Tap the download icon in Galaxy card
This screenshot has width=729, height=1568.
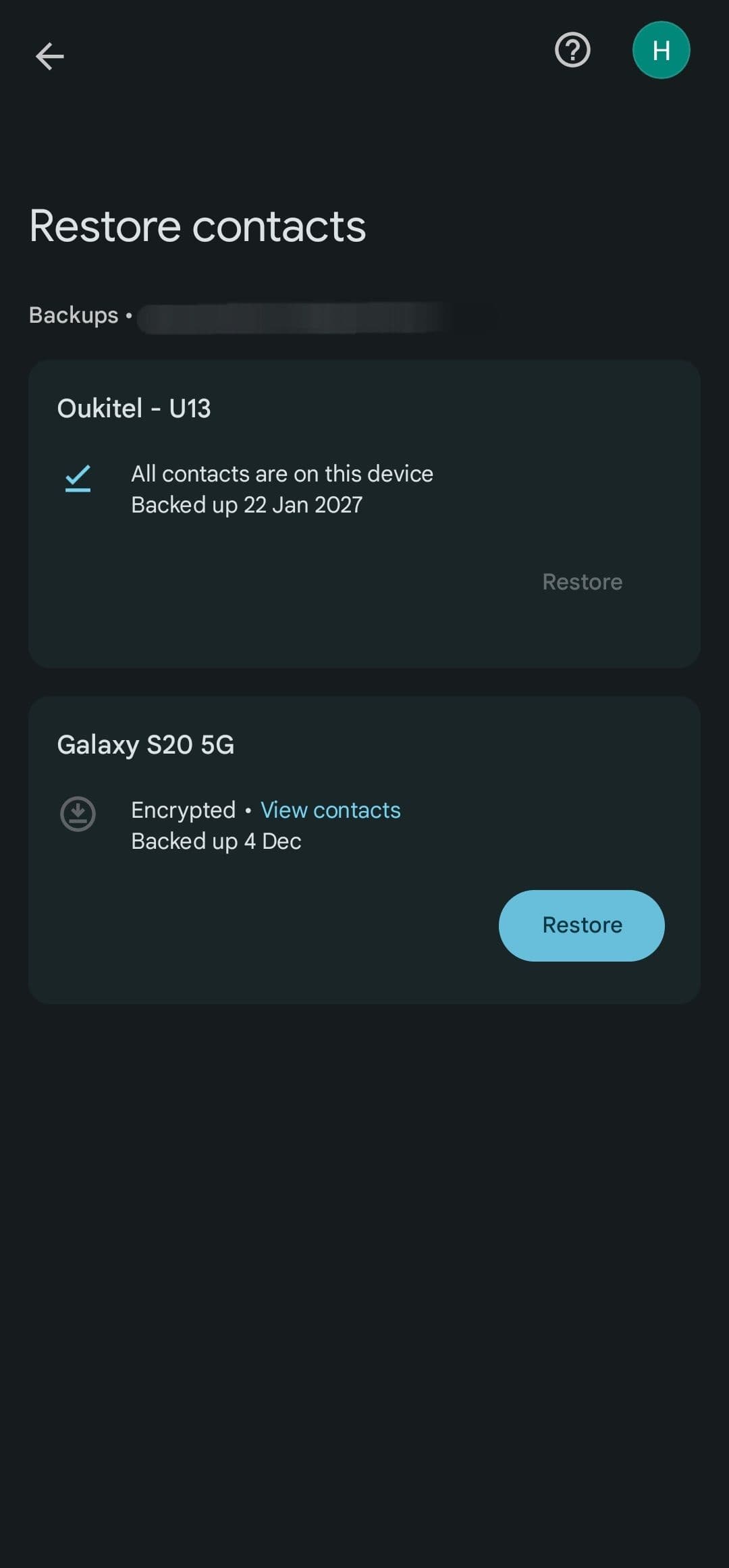[78, 814]
